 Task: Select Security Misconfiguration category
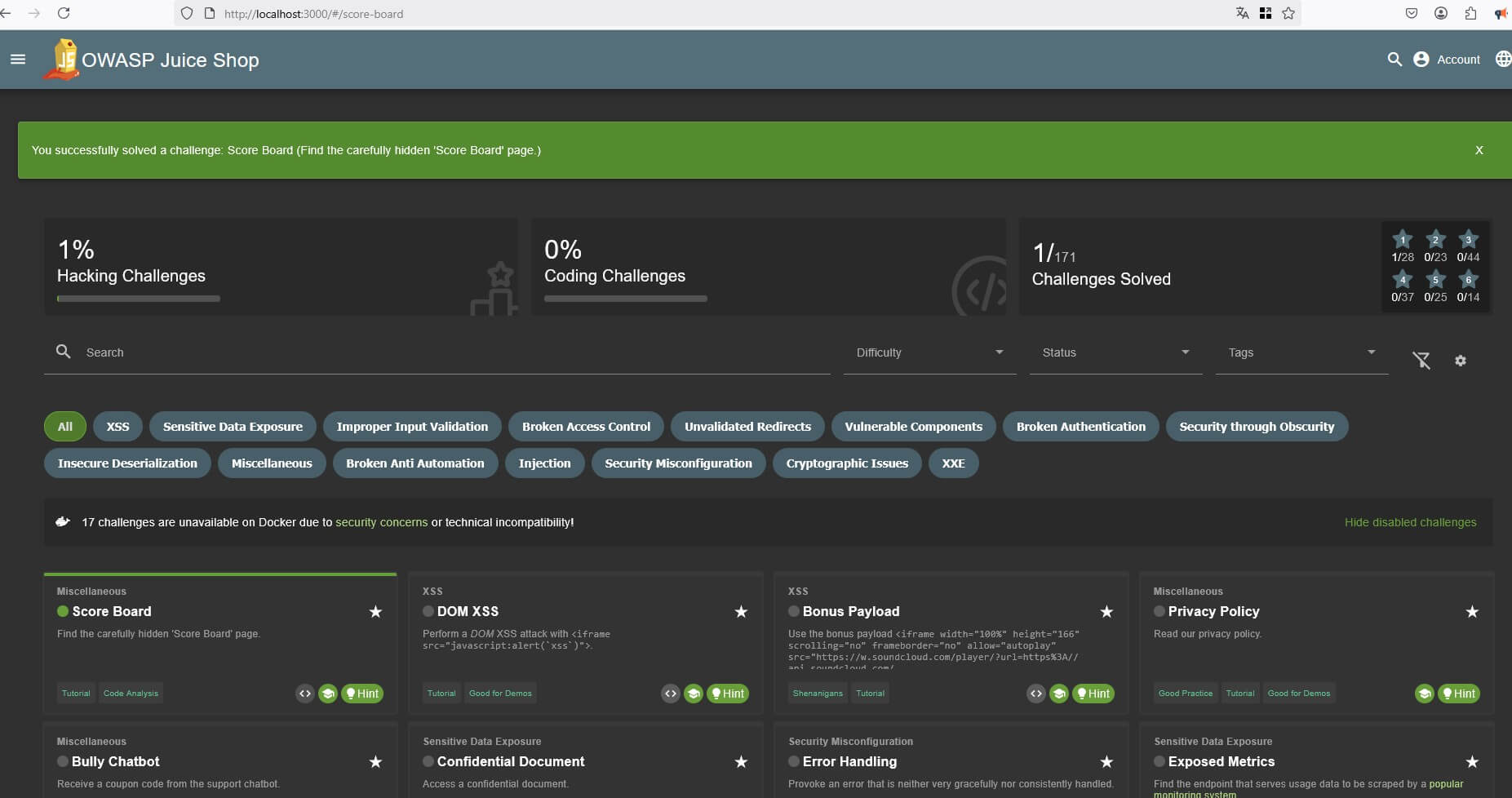click(x=678, y=463)
